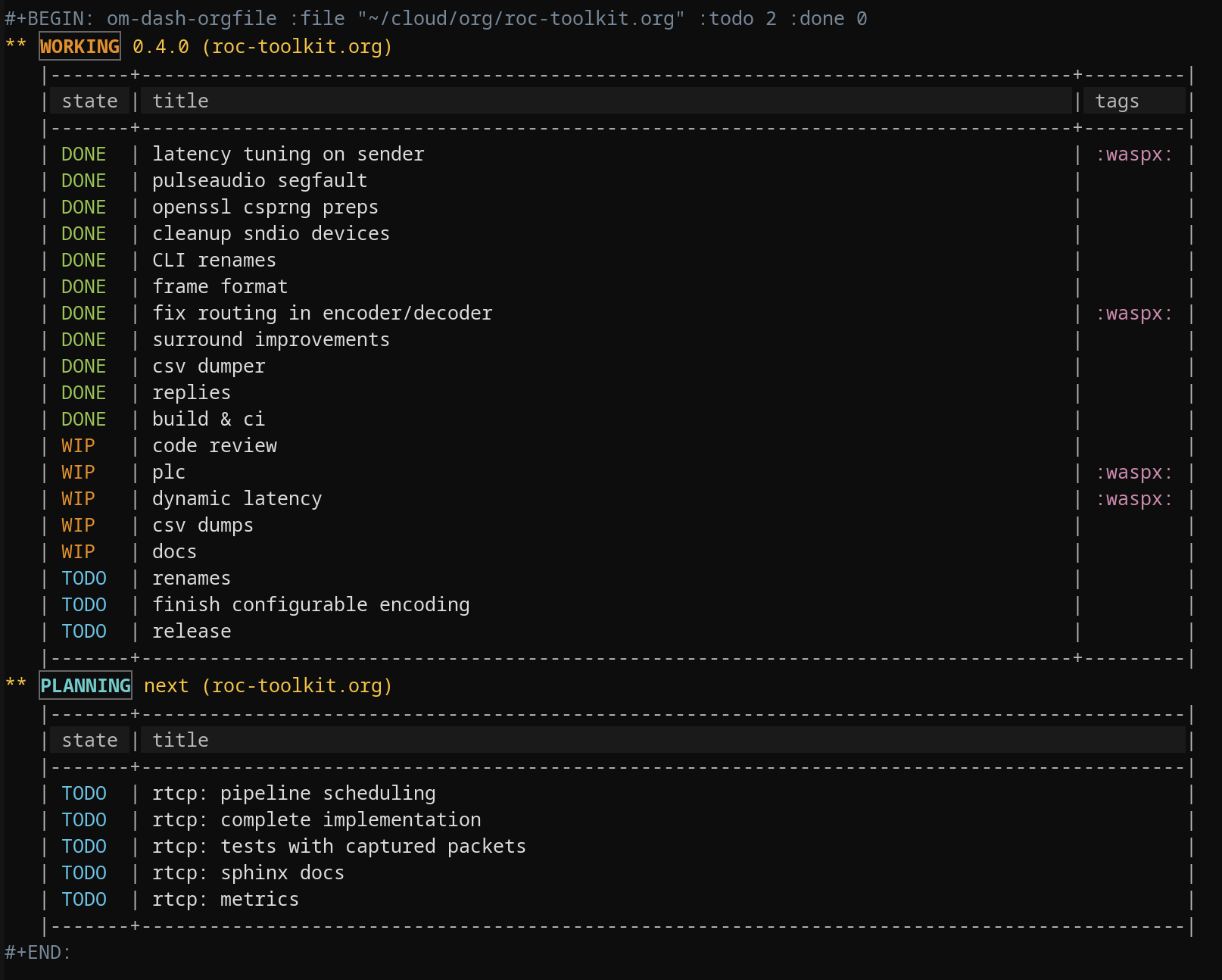Click the :waspx: tag on the latency tuning row
The width and height of the screenshot is (1222, 980).
click(x=1134, y=154)
